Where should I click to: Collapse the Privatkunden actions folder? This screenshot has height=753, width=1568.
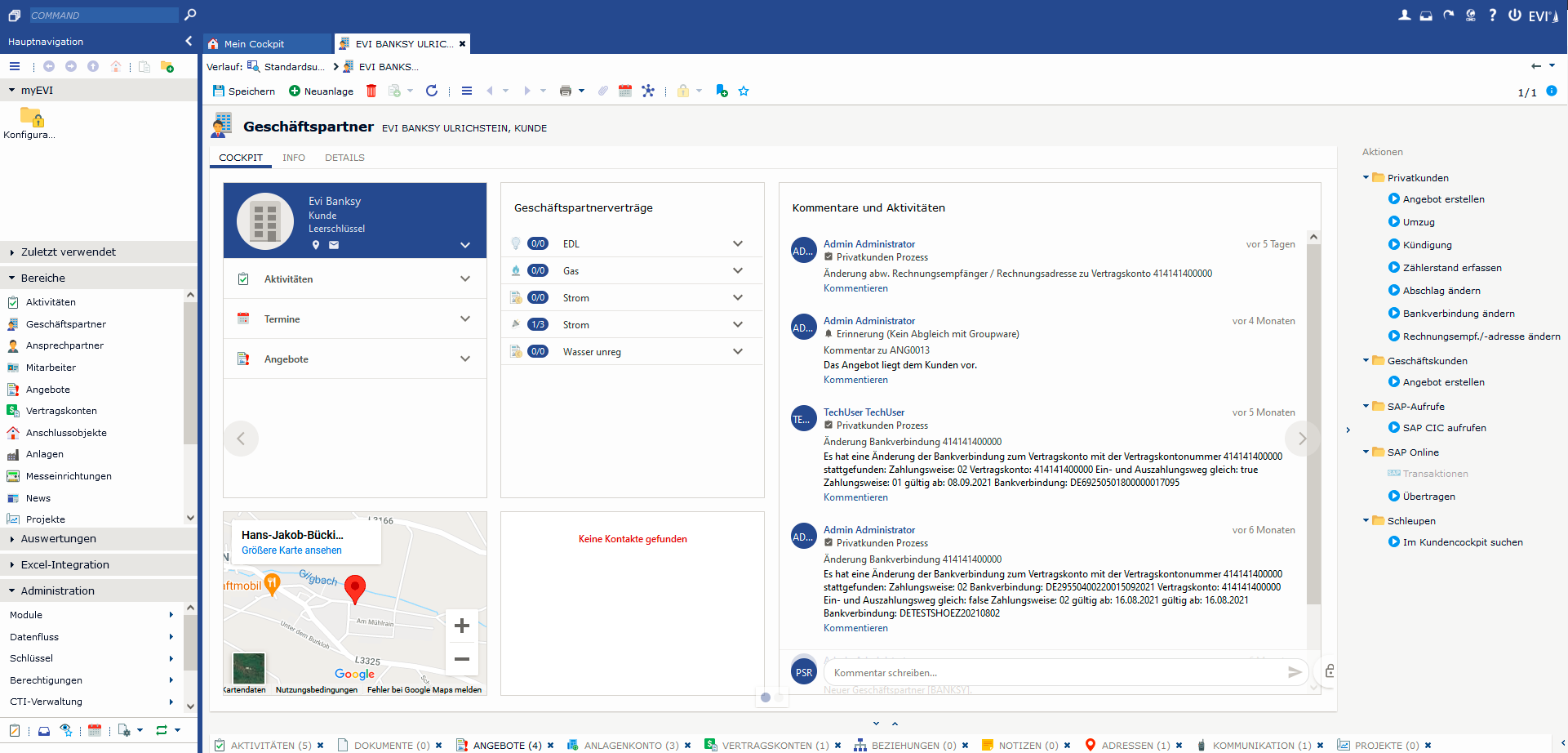(1366, 177)
